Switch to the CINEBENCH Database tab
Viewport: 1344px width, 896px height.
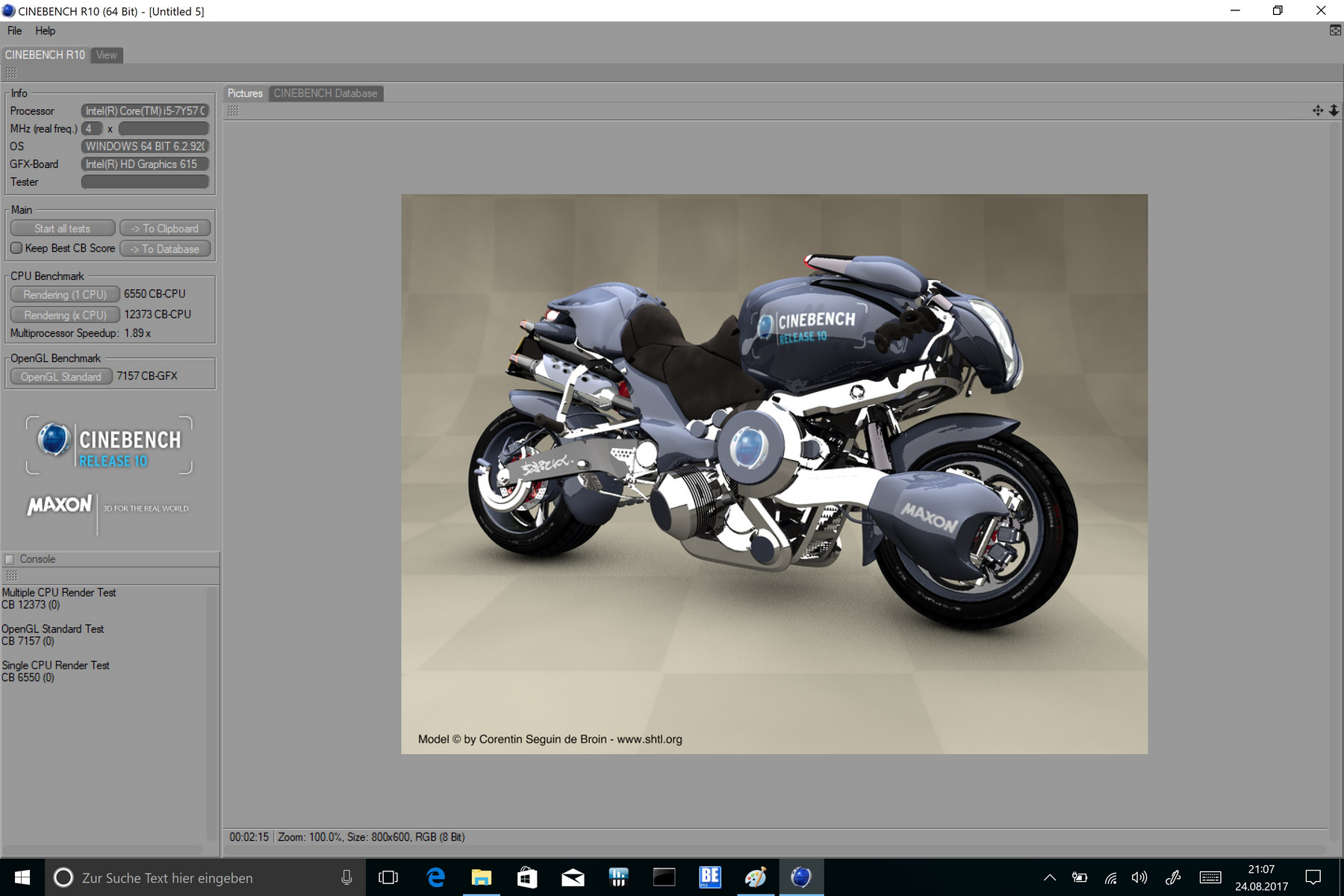[326, 93]
